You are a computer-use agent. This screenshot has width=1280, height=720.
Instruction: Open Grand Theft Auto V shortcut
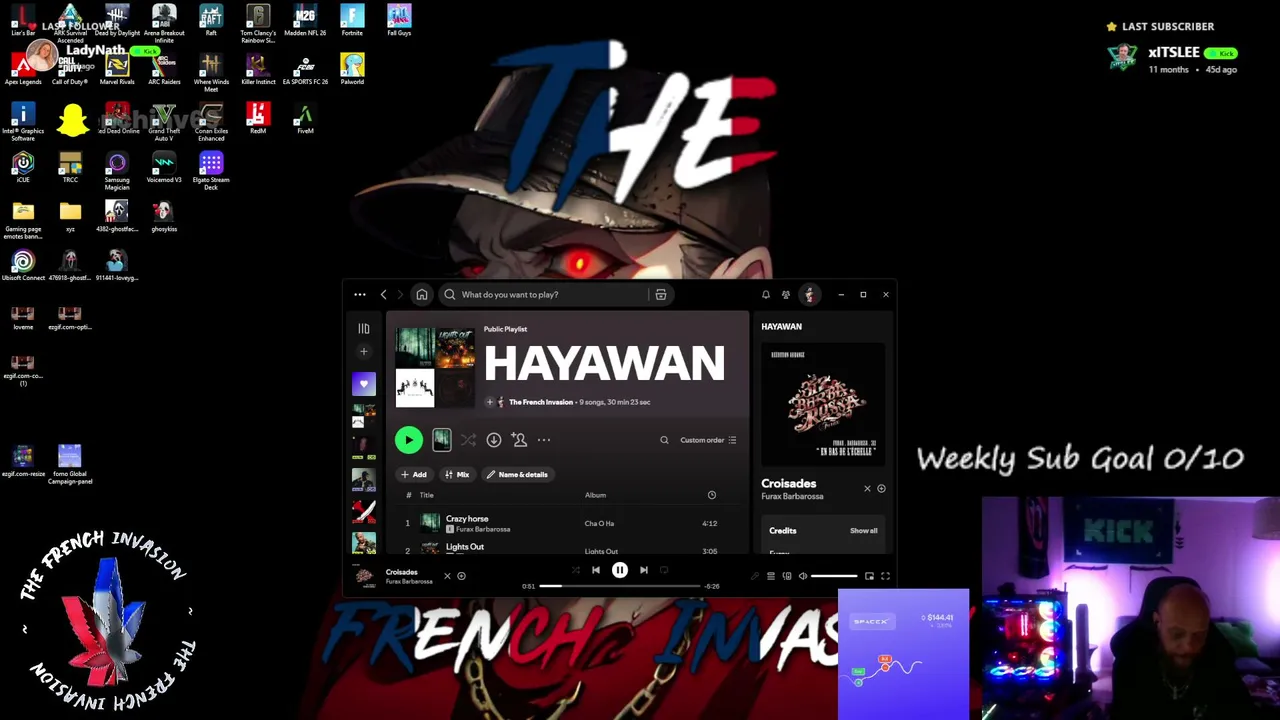pos(164,121)
